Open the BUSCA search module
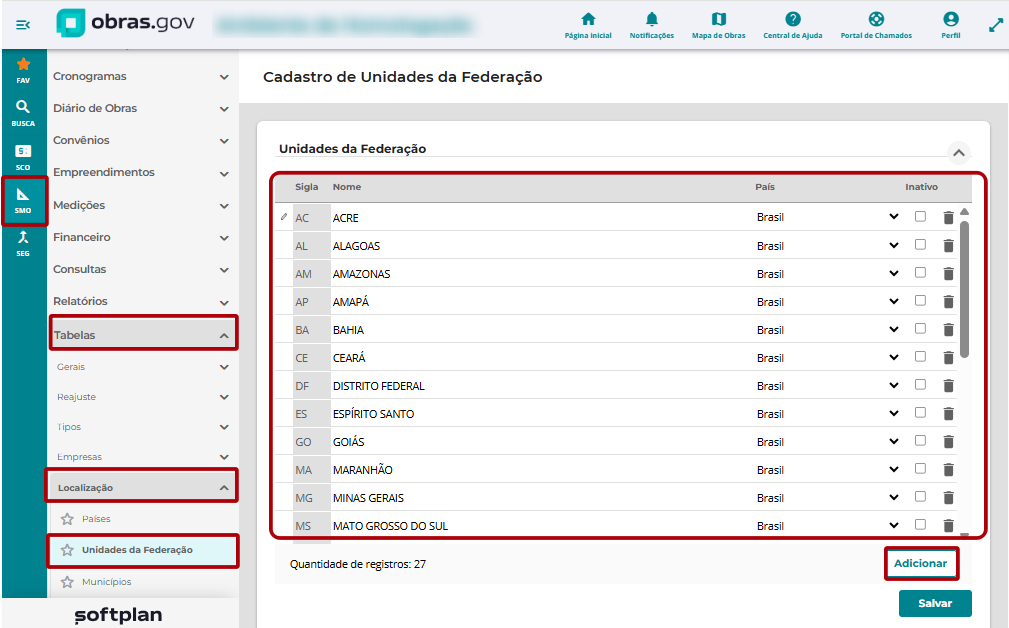The width and height of the screenshot is (1009, 628). (x=23, y=113)
